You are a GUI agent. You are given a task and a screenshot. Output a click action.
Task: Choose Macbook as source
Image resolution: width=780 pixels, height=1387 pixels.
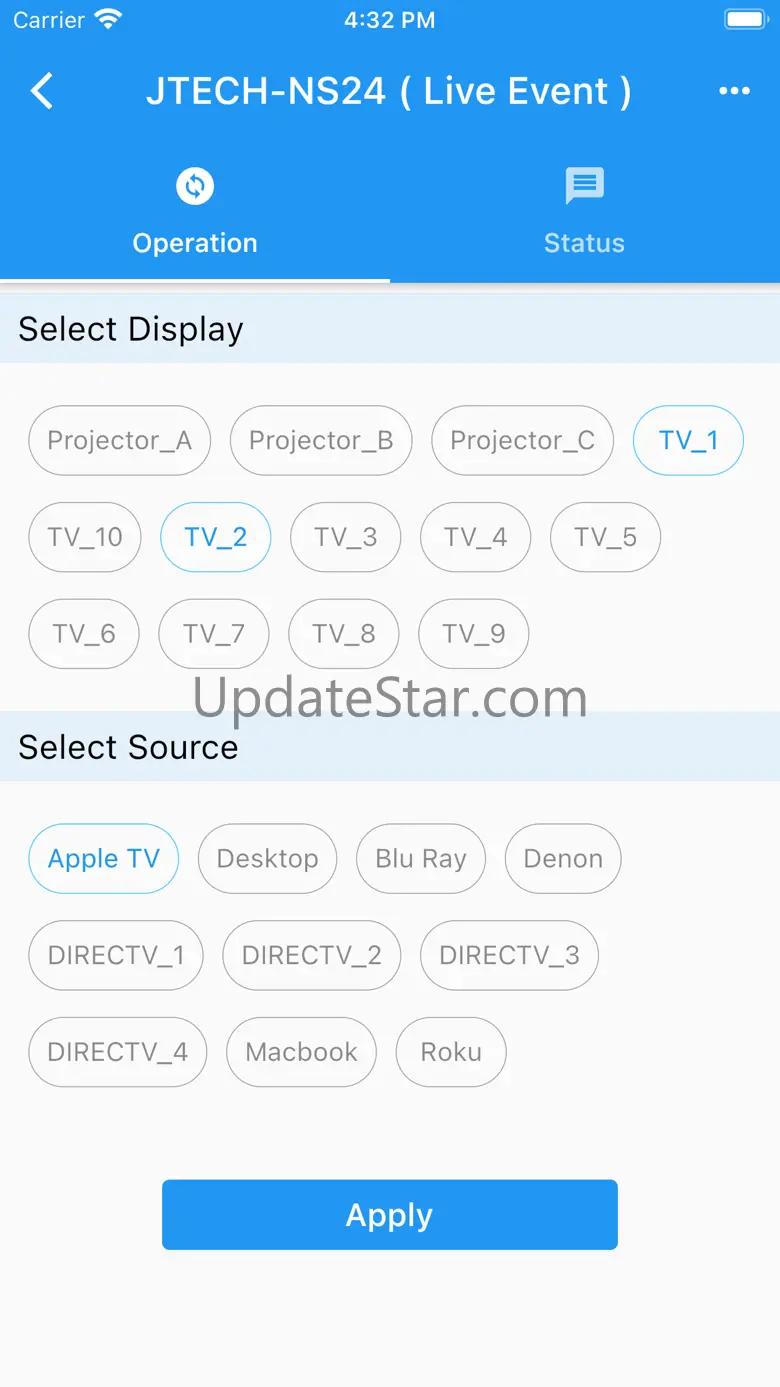tap(301, 1052)
